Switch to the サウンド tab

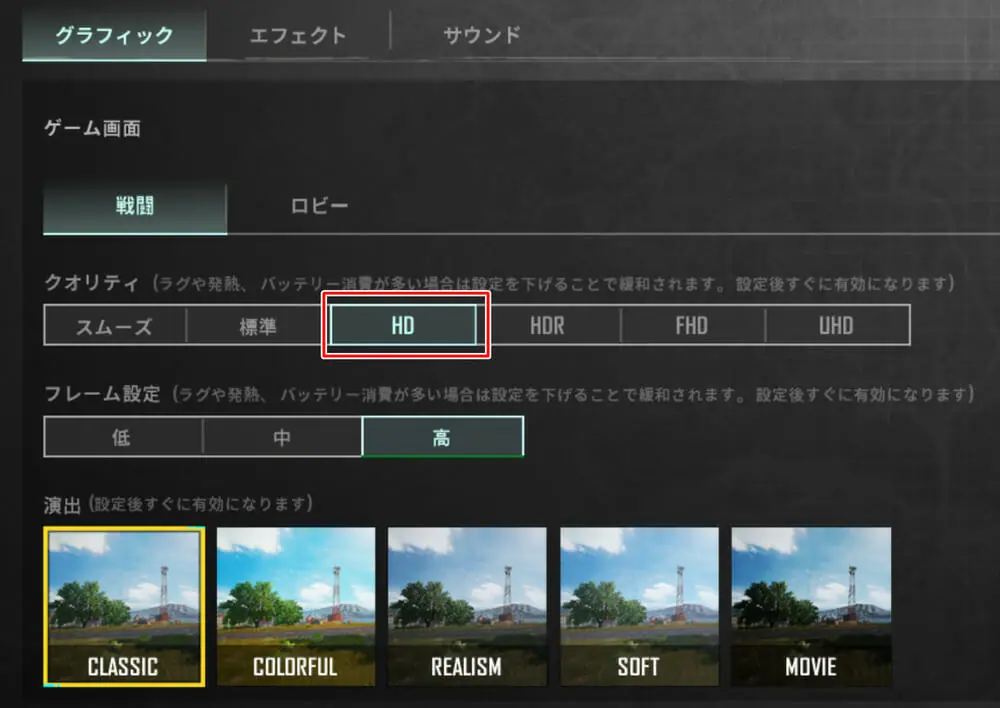coord(482,35)
